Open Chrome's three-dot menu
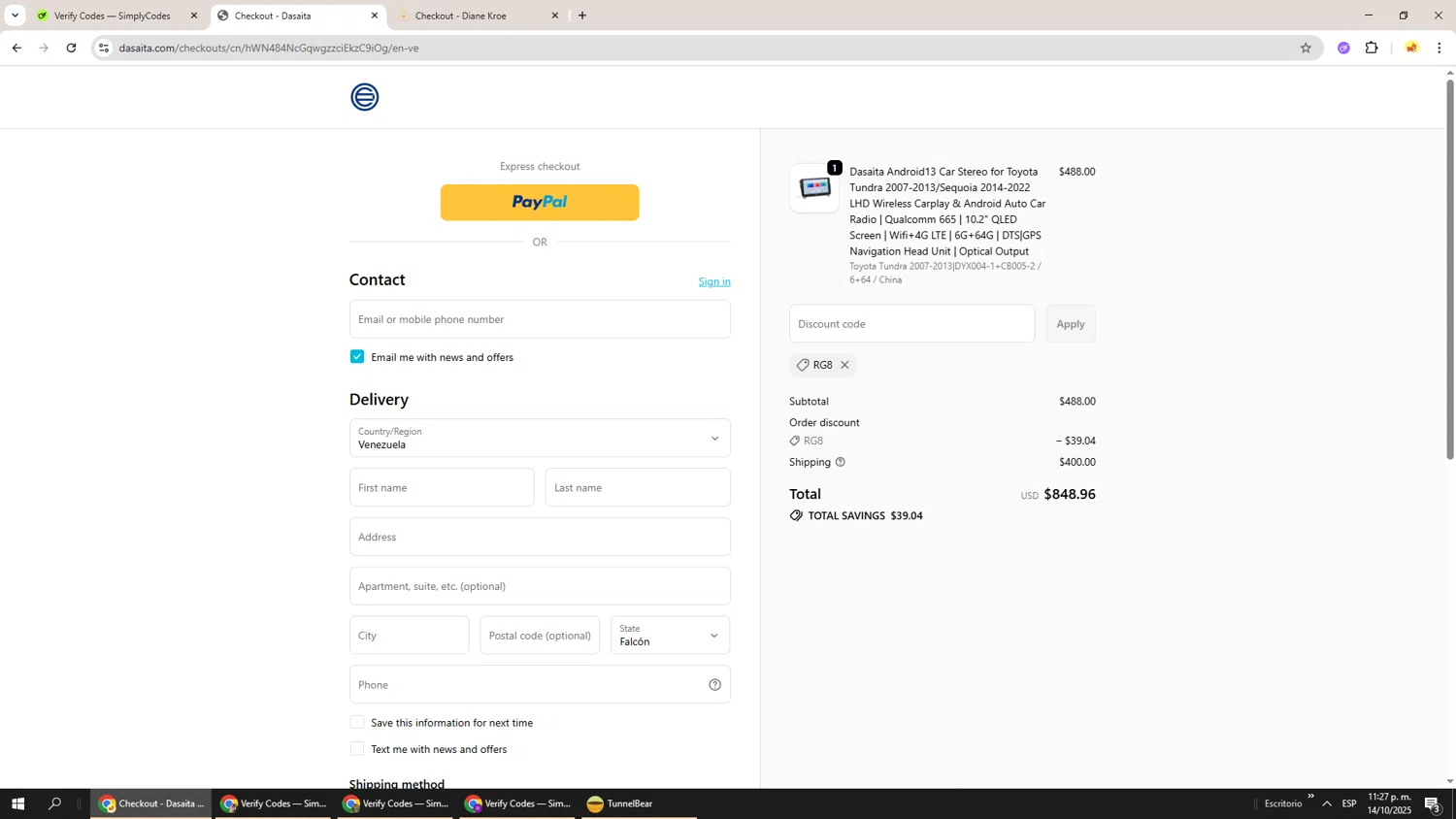This screenshot has width=1456, height=819. (x=1439, y=48)
